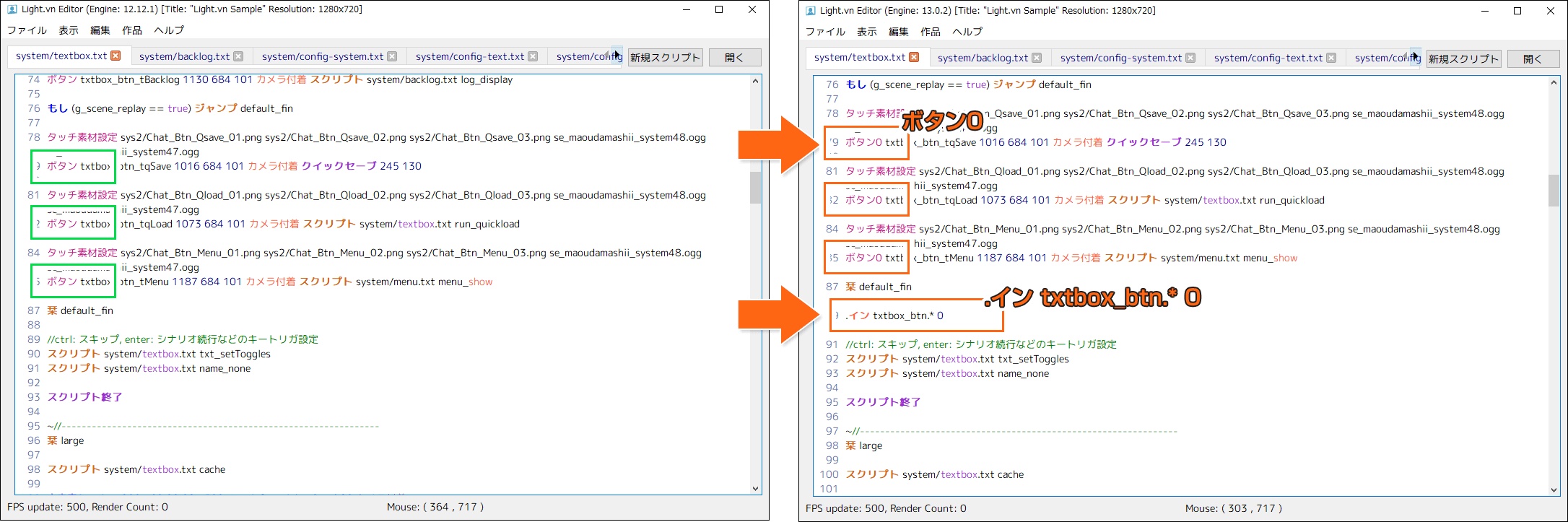Click the left editor's vertical scrollbar thumb
1568x522 pixels.
pos(755,188)
